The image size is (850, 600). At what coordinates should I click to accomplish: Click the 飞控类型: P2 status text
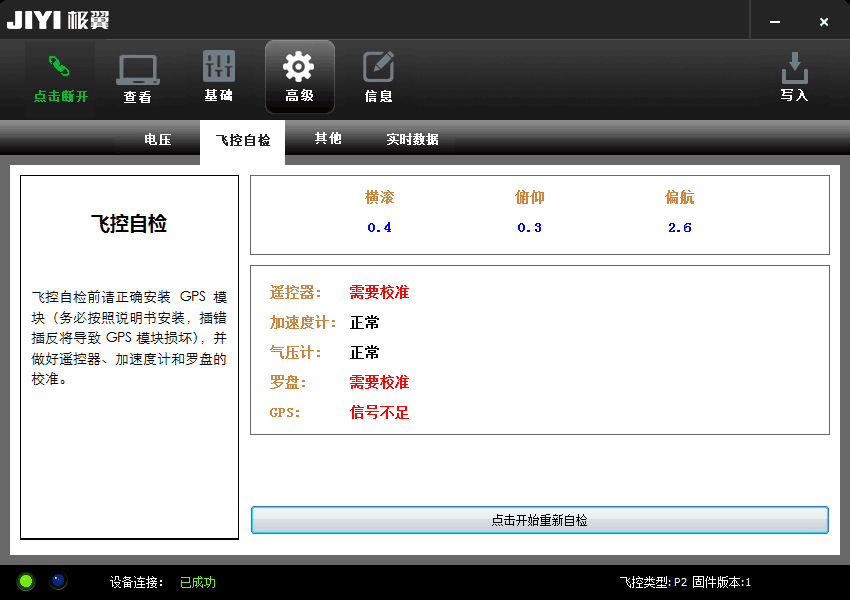[x=653, y=583]
